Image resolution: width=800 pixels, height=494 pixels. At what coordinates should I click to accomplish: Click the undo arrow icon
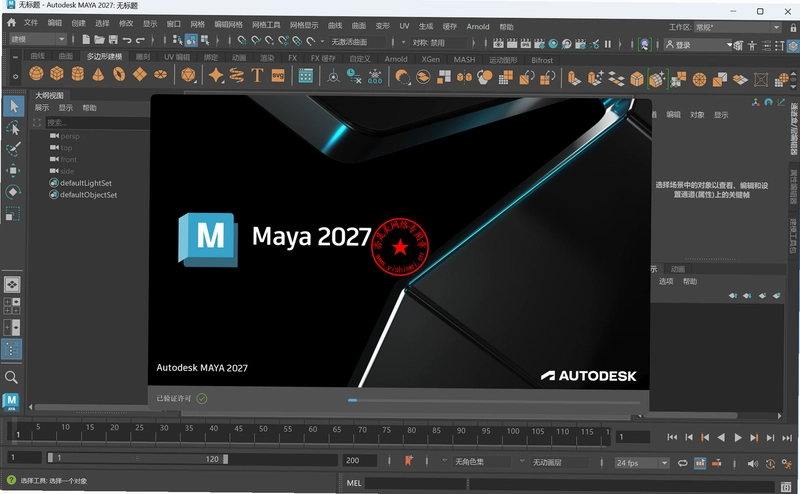[x=127, y=40]
